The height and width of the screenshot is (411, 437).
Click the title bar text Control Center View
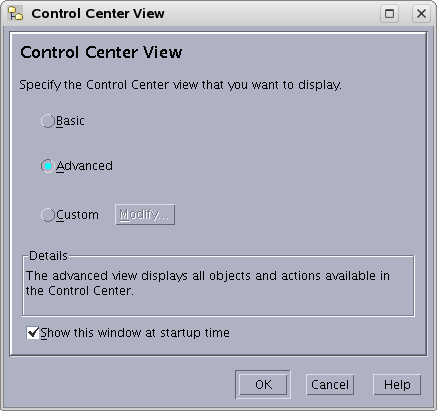click(x=98, y=14)
